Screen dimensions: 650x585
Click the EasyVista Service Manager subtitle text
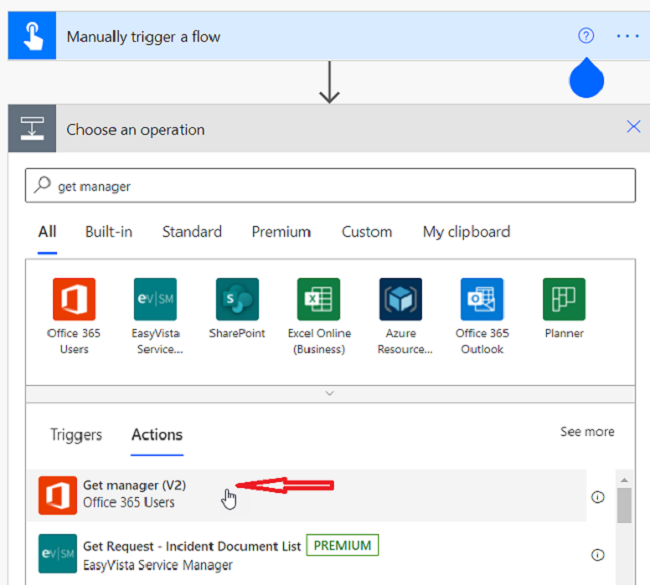pos(158,565)
